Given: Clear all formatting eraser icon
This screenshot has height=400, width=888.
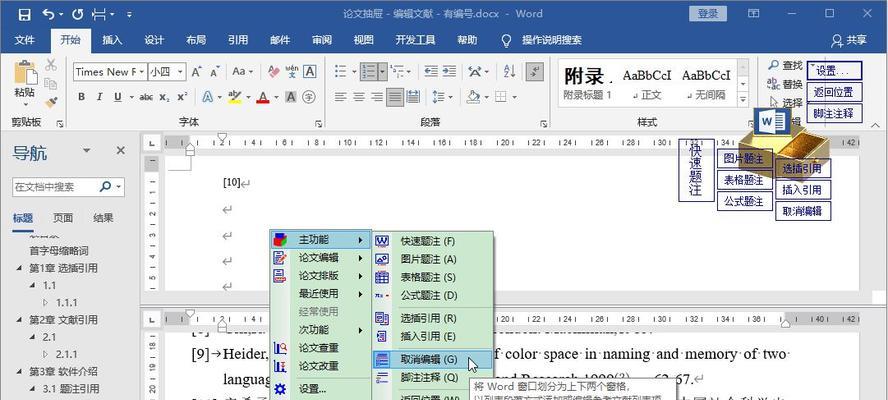Looking at the screenshot, I should point(274,72).
